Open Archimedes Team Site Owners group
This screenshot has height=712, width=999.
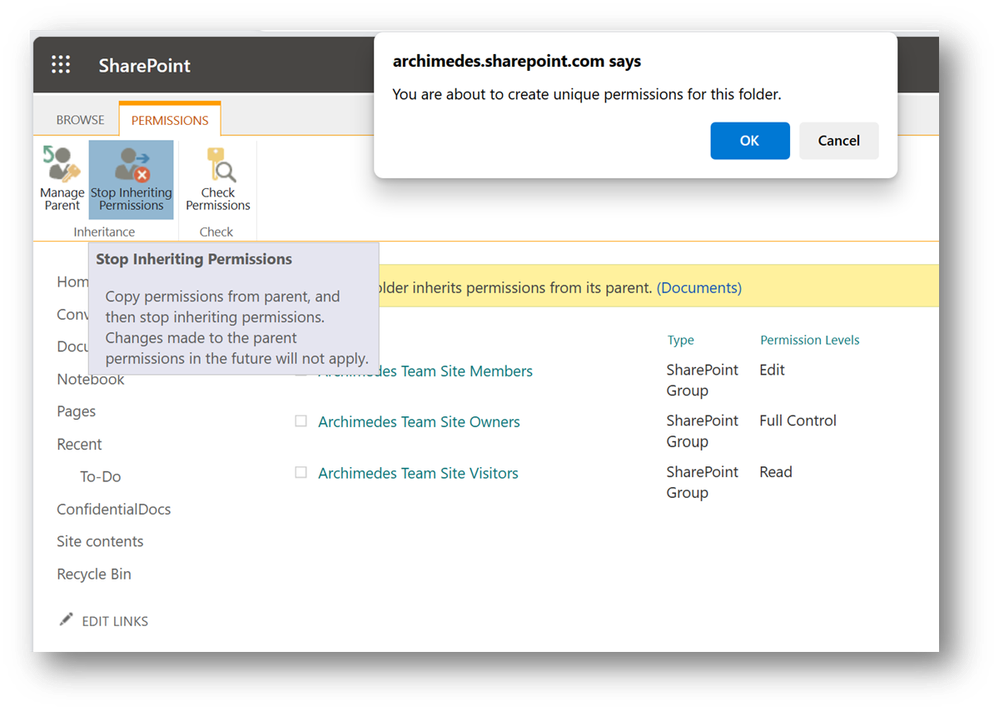[x=419, y=422]
